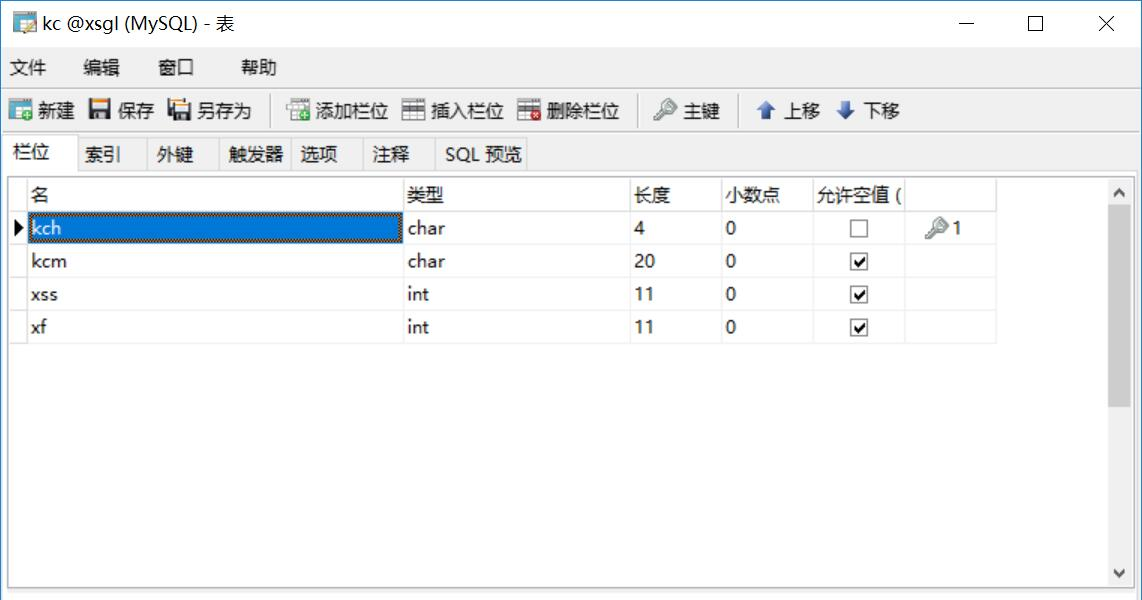Click the 长度 column header
This screenshot has width=1142, height=600.
tap(676, 194)
